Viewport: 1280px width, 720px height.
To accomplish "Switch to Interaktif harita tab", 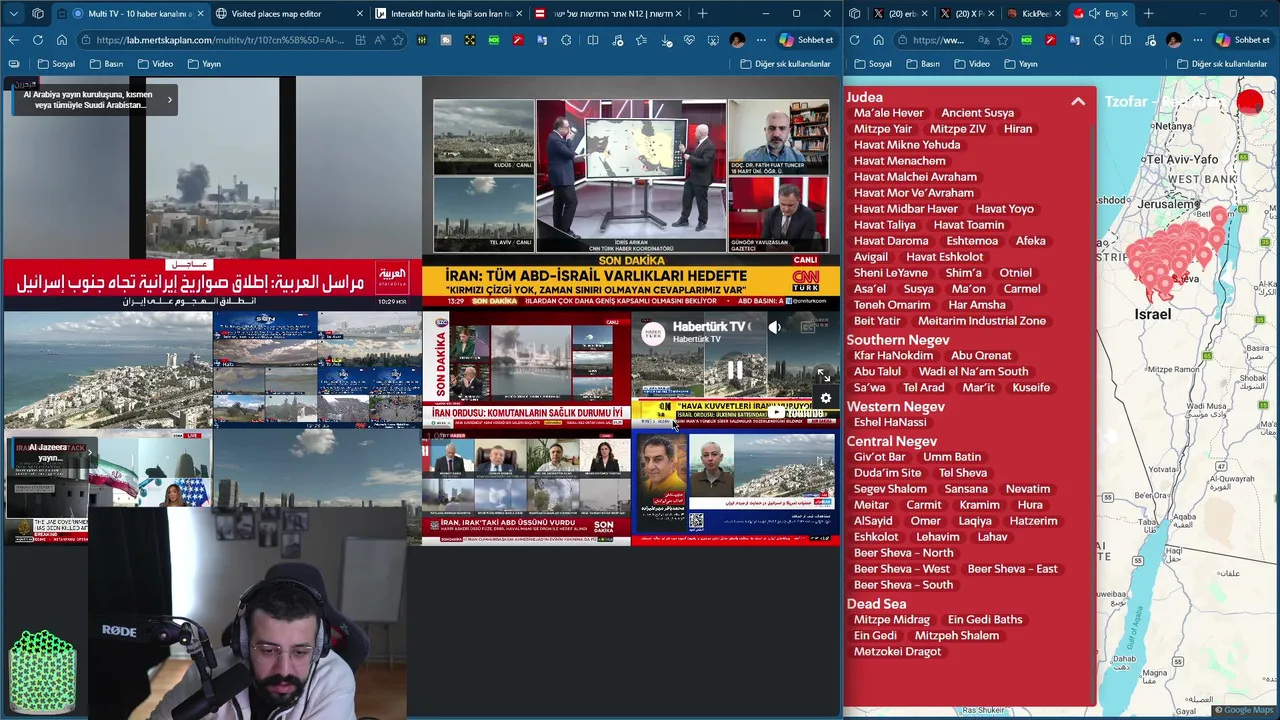I will point(447,14).
